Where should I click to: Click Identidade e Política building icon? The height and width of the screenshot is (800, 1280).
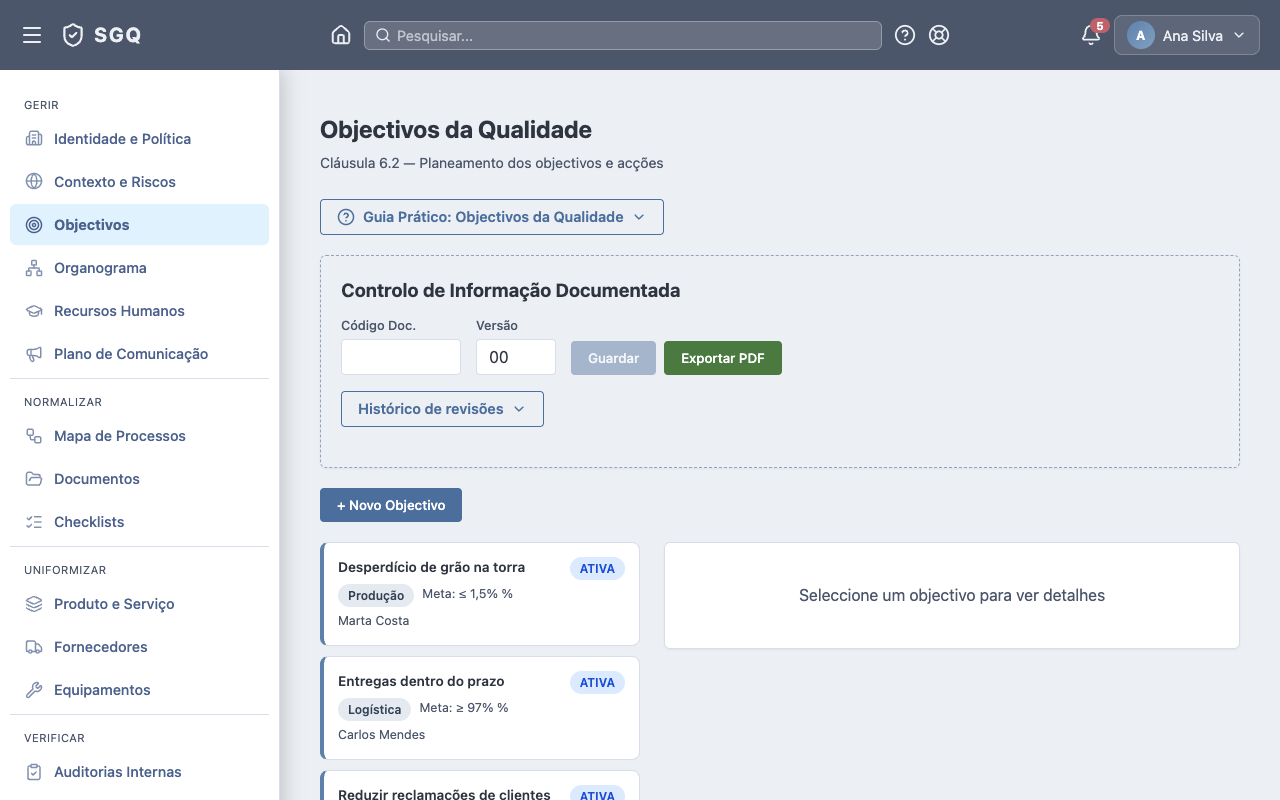(34, 139)
